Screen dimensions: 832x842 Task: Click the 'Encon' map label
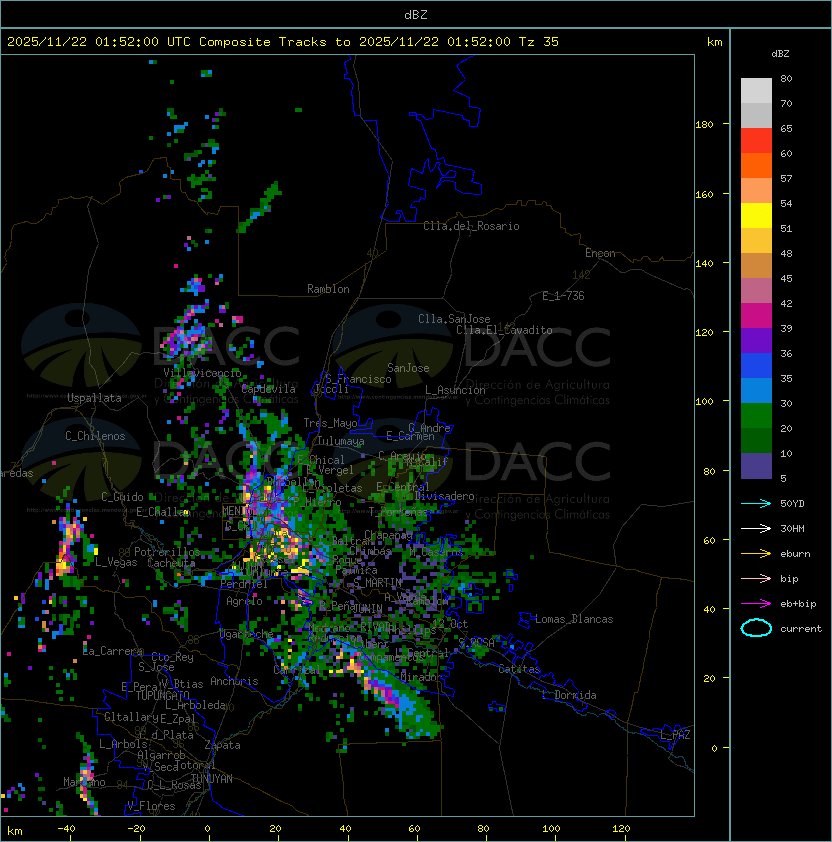click(x=600, y=253)
